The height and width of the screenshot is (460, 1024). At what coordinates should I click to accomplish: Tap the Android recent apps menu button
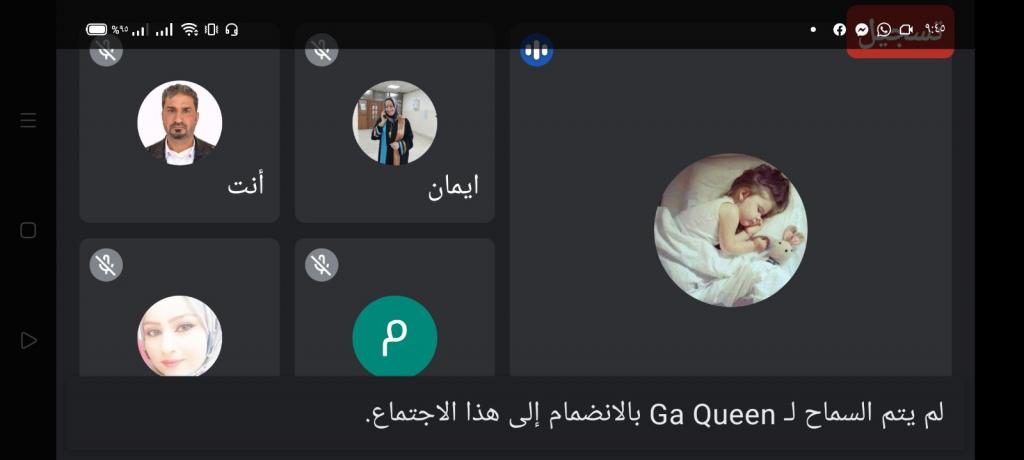(28, 120)
